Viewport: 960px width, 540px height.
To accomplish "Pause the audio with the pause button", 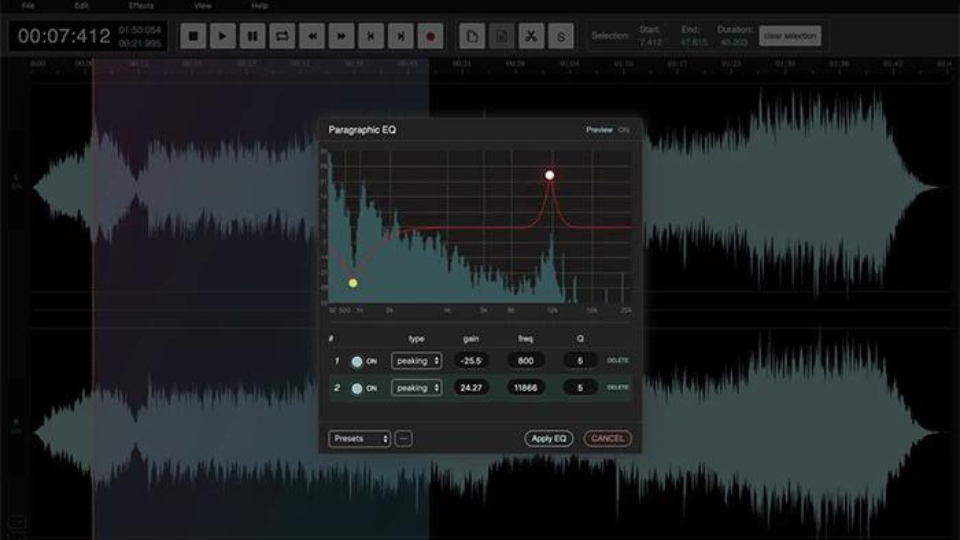I will tap(252, 36).
